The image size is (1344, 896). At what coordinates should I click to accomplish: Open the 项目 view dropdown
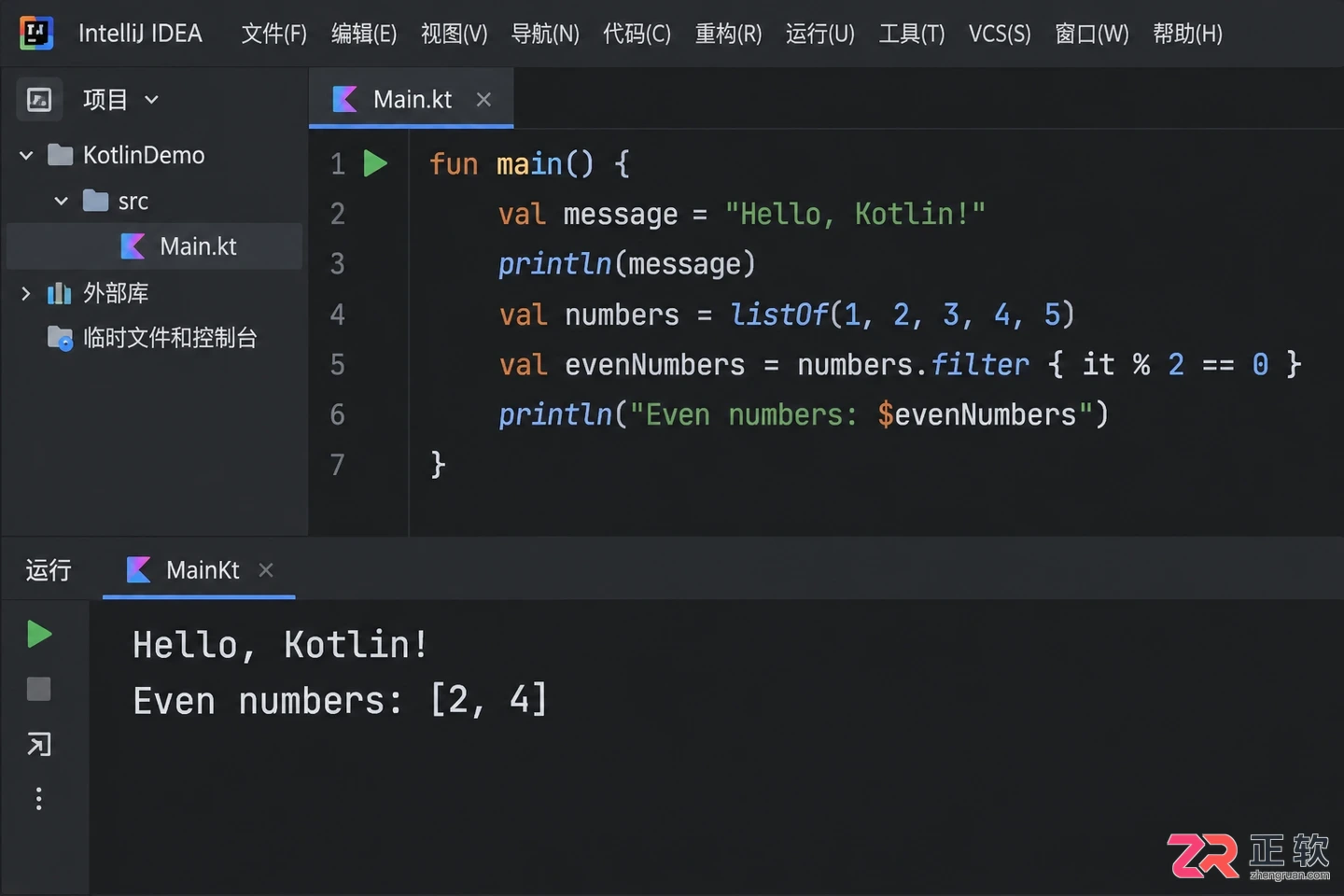[x=120, y=100]
